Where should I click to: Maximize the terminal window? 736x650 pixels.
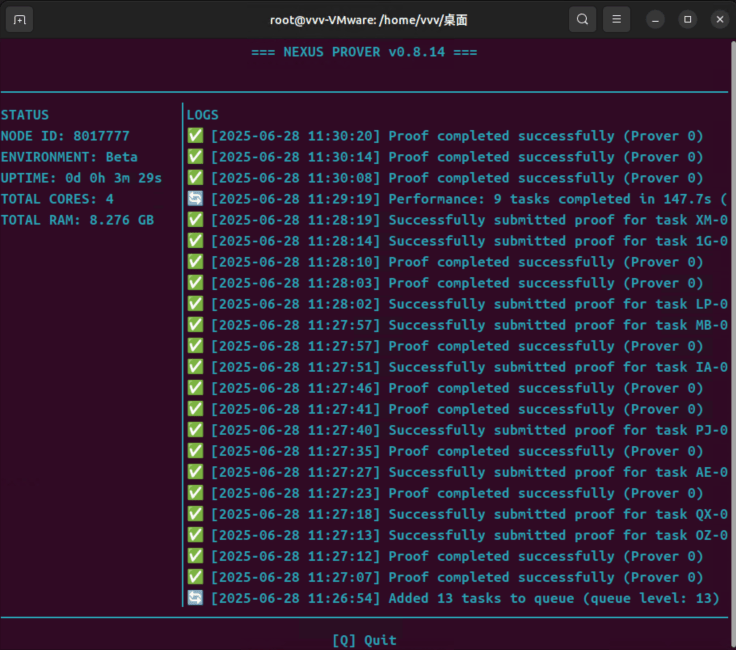[x=688, y=20]
